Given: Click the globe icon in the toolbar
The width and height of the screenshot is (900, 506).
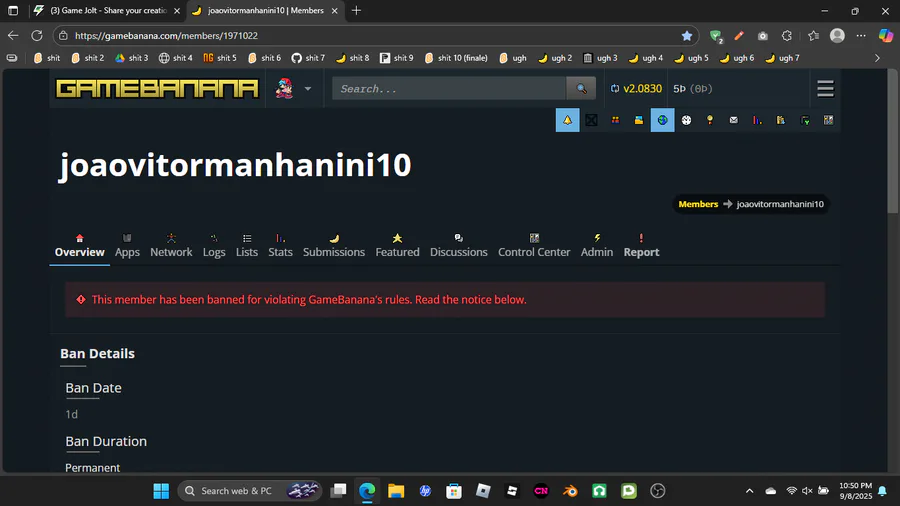Looking at the screenshot, I should (662, 120).
